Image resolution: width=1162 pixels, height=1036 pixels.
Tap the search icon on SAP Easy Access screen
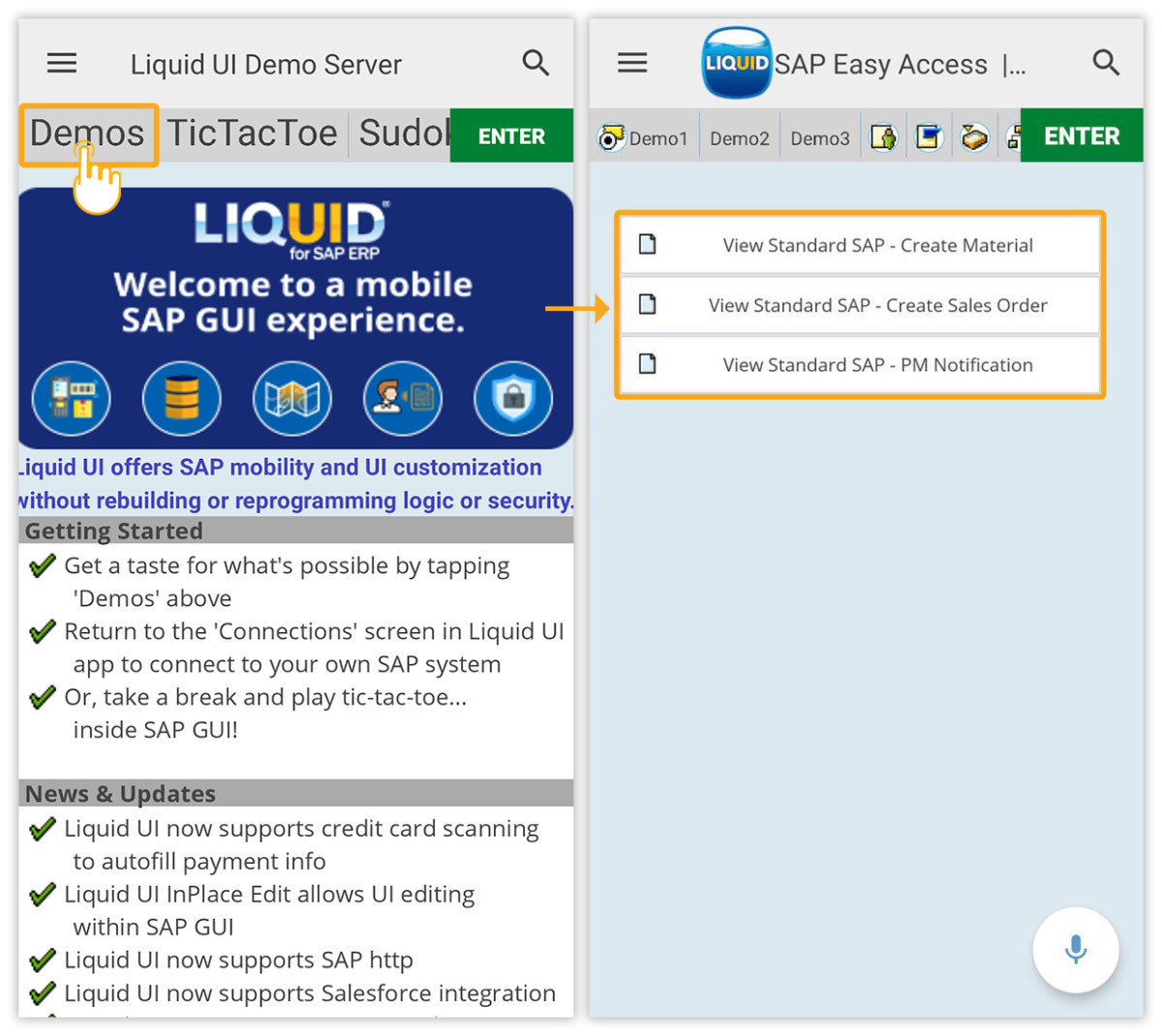coord(1106,64)
